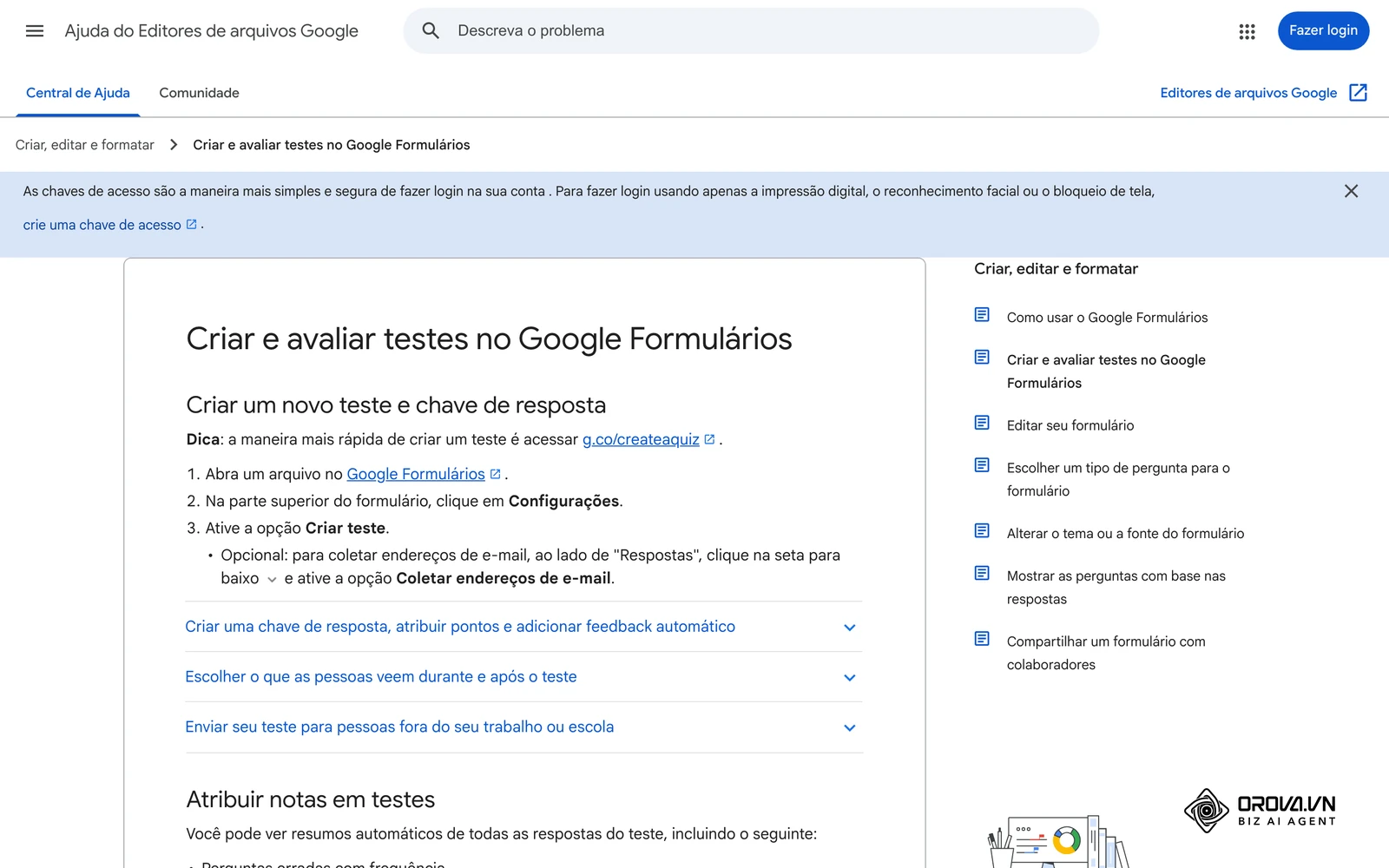Viewport: 1389px width, 868px height.
Task: Click the 'Criar um novo teste e chave de resposta' heading
Action: pos(396,405)
